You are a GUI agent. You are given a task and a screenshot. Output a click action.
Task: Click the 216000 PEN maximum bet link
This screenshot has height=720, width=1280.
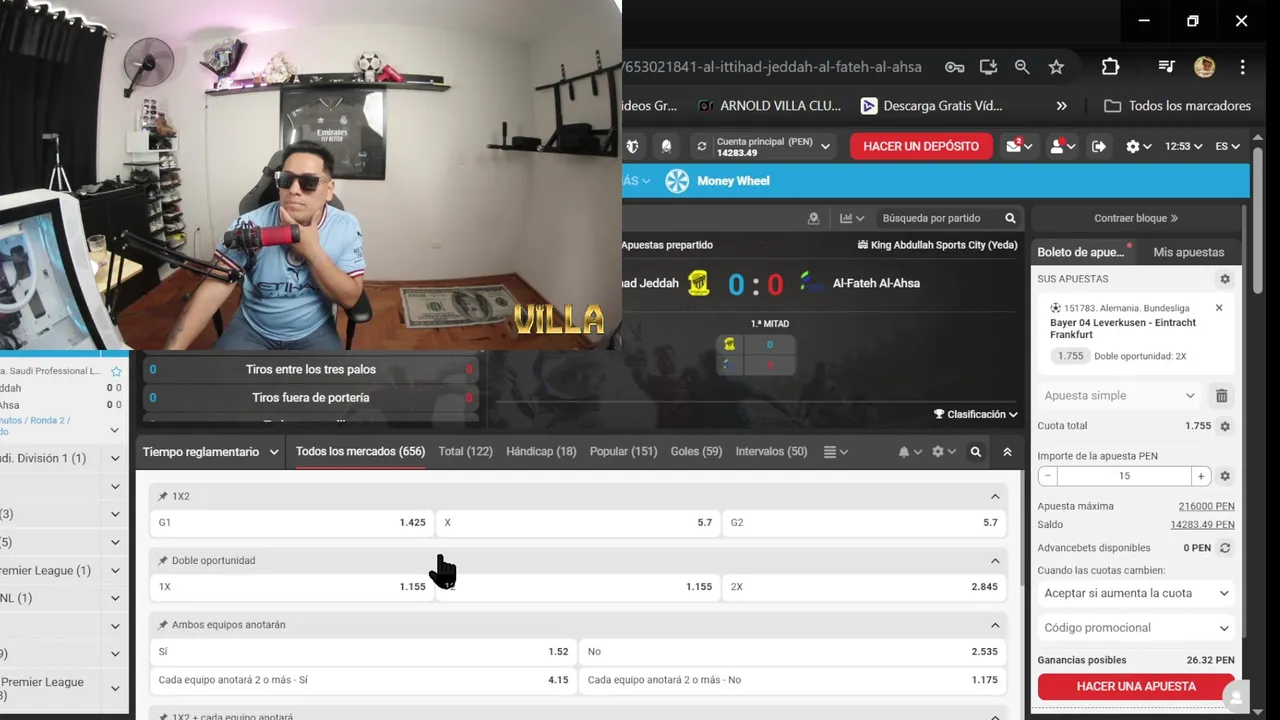click(x=1206, y=506)
